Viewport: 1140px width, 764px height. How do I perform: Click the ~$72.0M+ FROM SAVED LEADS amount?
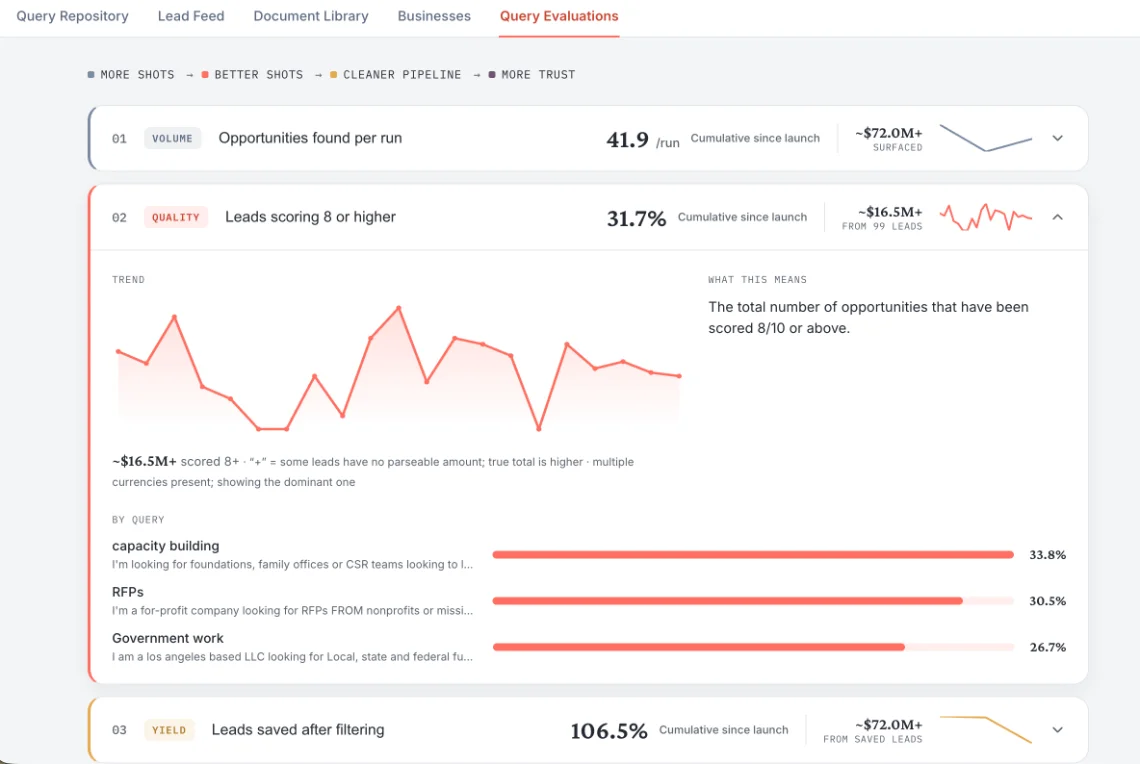click(x=872, y=731)
